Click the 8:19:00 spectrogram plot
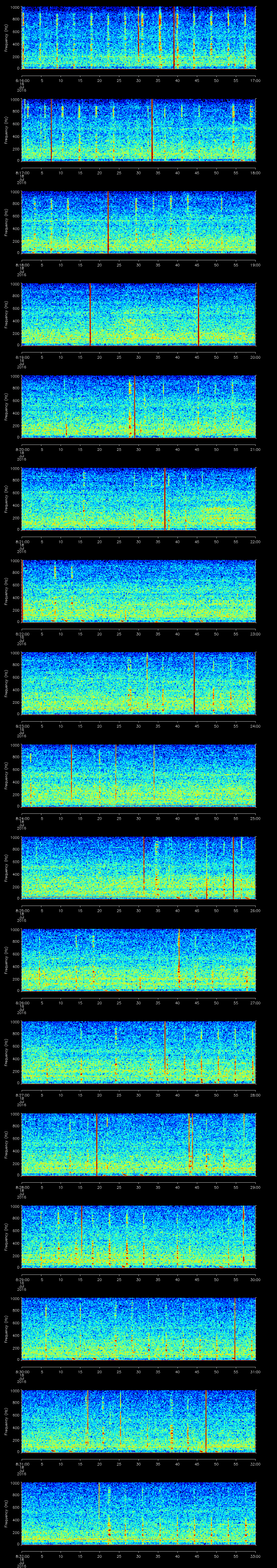 click(x=139, y=315)
